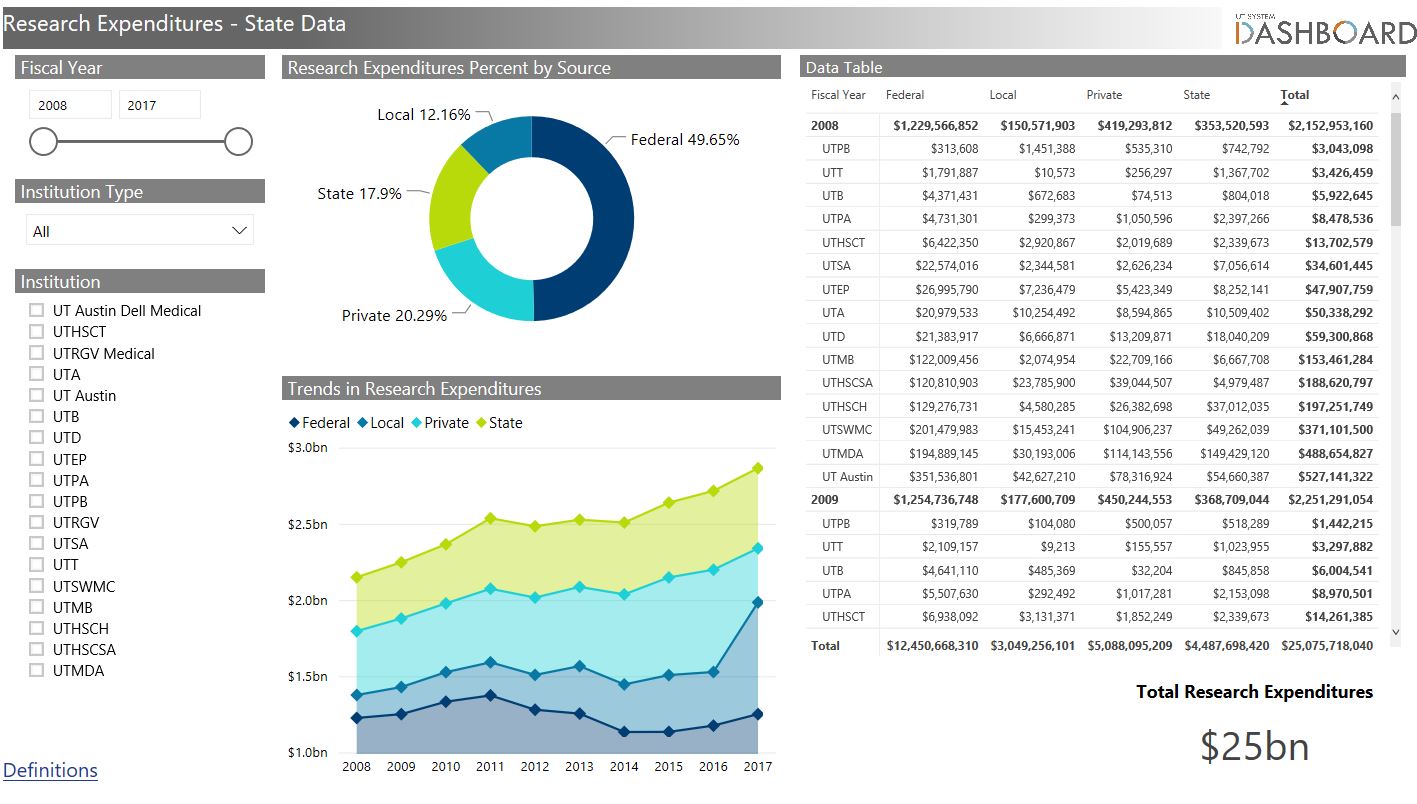The image size is (1417, 804).
Task: Check the UT Austin Dell Medical checkbox
Action: point(36,310)
